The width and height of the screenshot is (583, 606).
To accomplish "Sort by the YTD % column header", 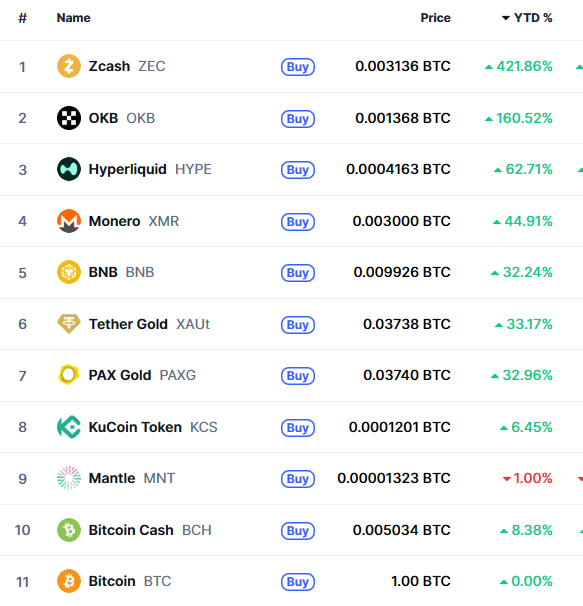I will (527, 18).
